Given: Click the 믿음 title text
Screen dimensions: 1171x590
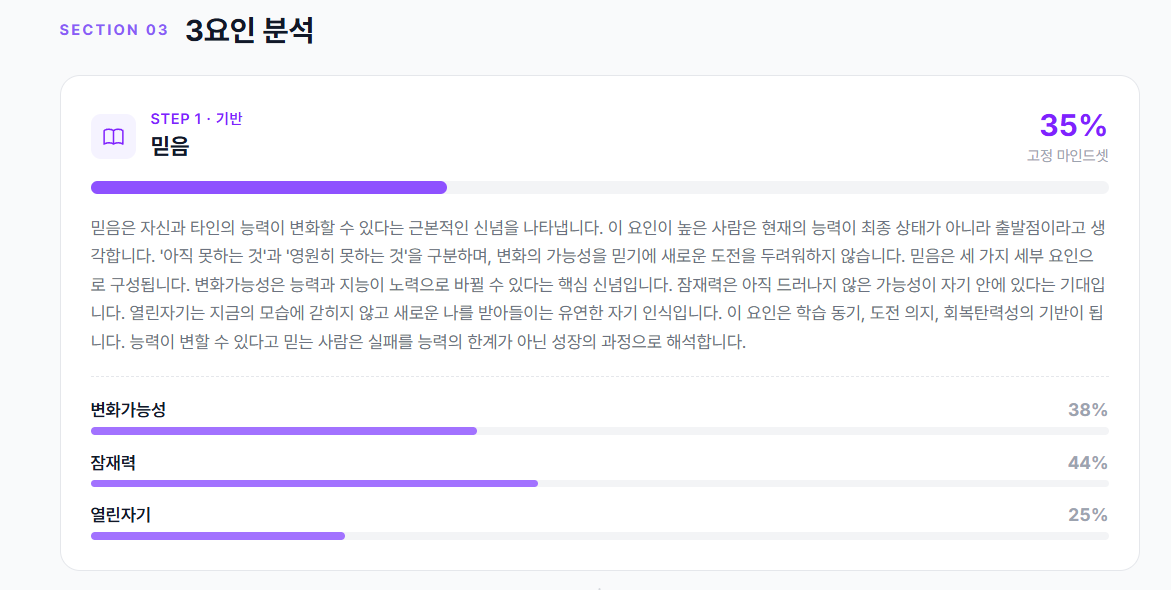Looking at the screenshot, I should pyautogui.click(x=169, y=145).
